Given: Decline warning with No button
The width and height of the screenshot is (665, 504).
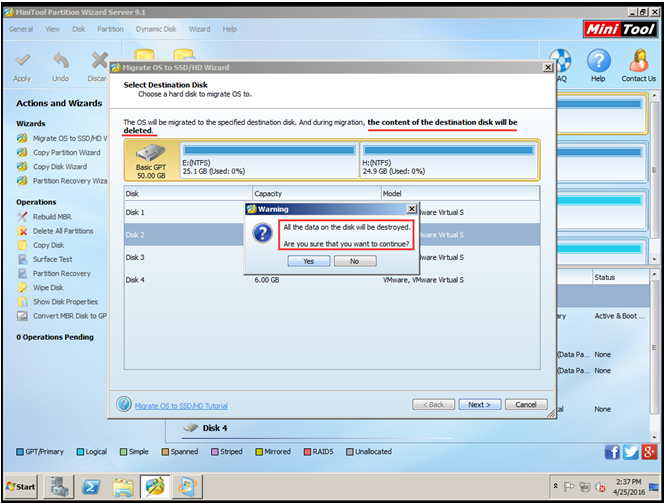Looking at the screenshot, I should 355,261.
